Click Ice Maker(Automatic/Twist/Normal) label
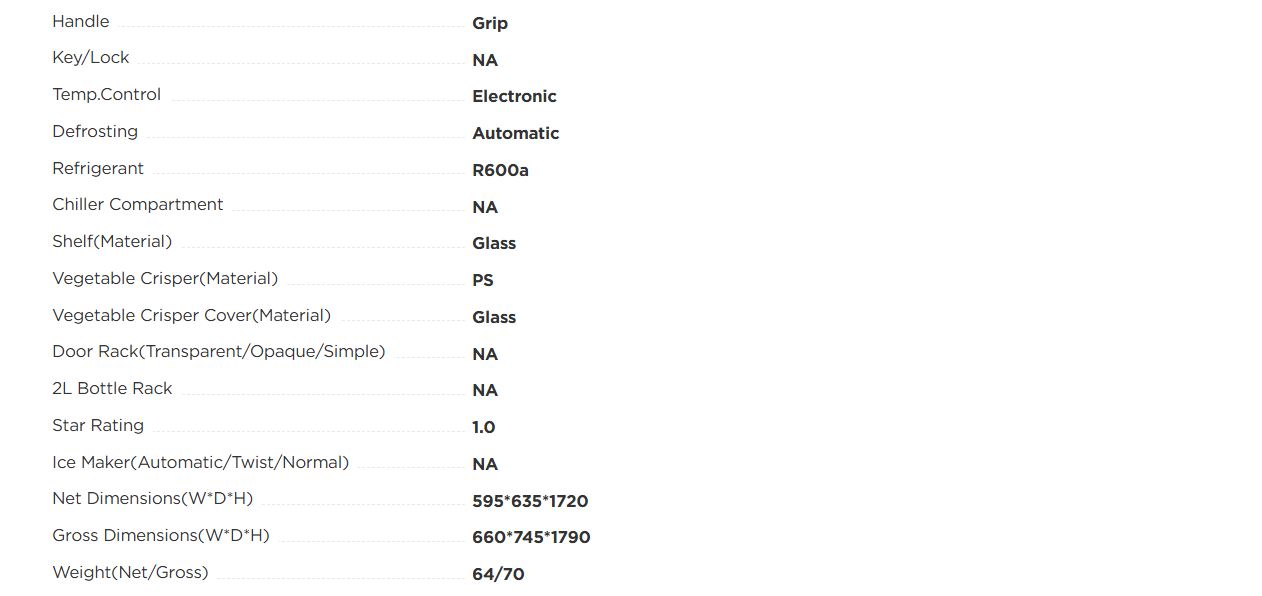The height and width of the screenshot is (596, 1262). (200, 462)
